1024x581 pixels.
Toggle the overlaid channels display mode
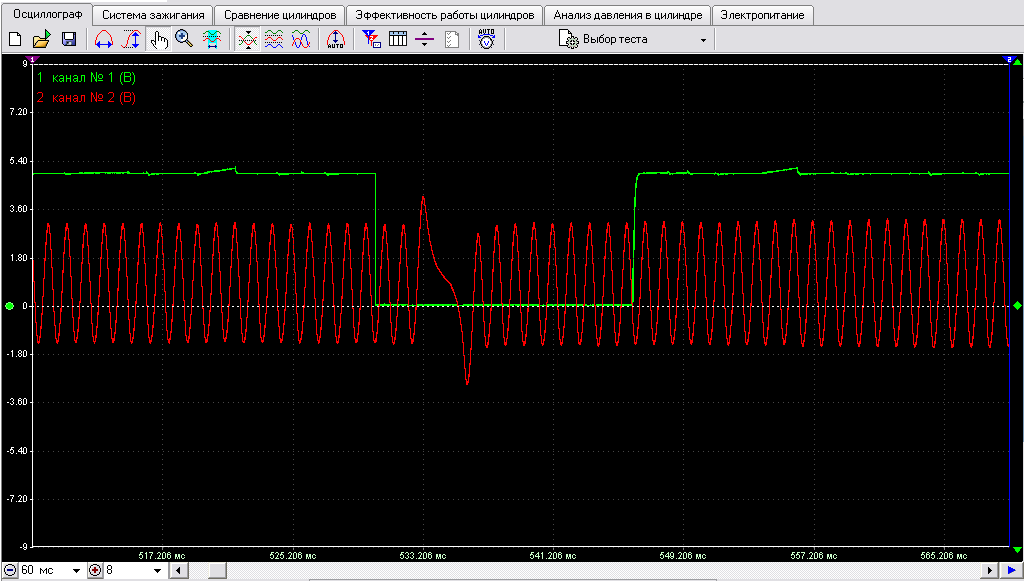(248, 40)
